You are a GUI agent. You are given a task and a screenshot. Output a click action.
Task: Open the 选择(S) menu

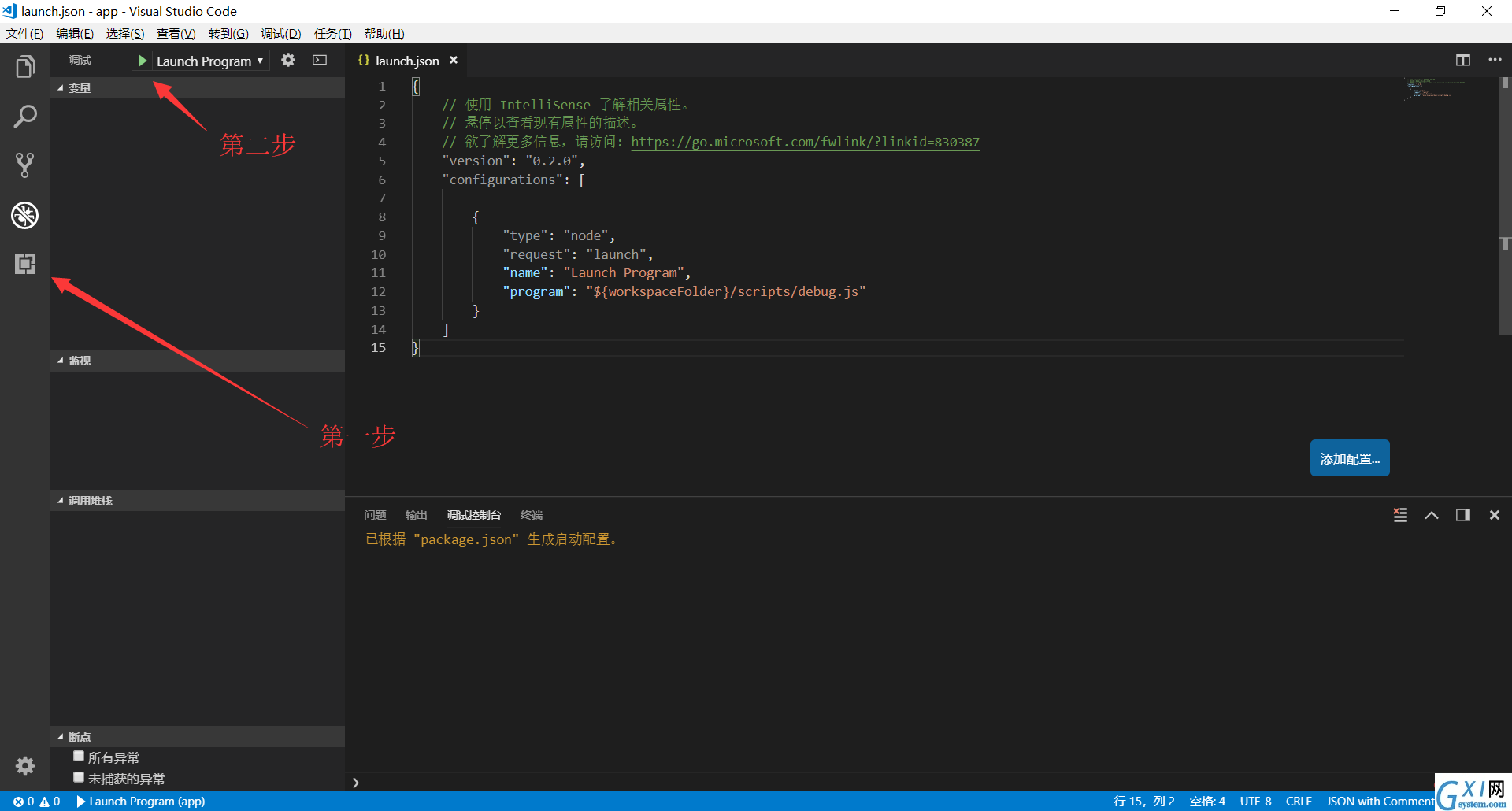pos(125,34)
